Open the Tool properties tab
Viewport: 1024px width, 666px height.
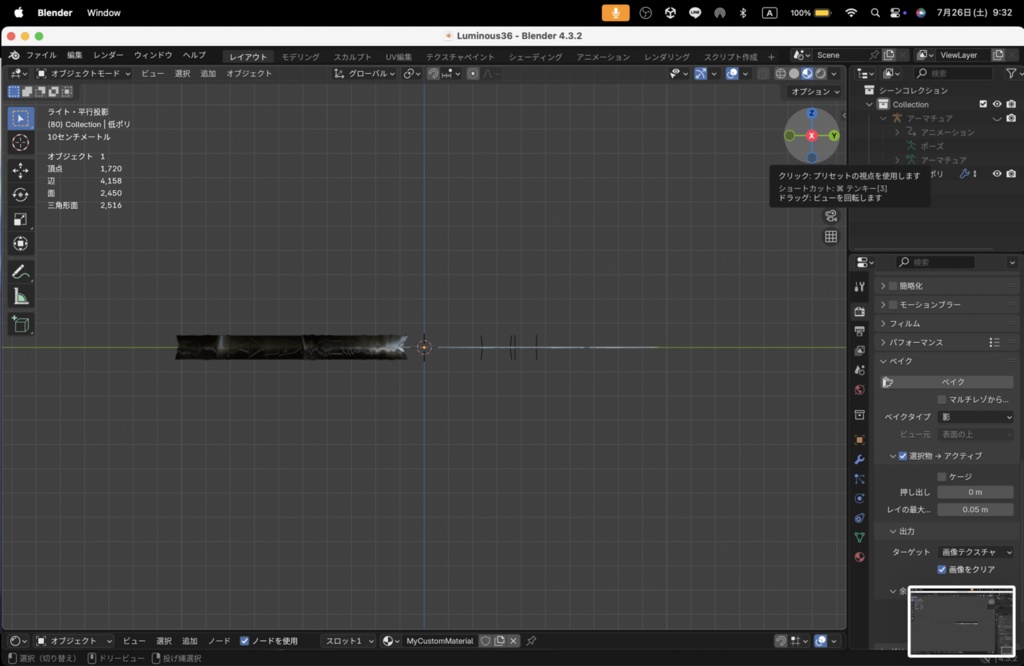[x=859, y=287]
